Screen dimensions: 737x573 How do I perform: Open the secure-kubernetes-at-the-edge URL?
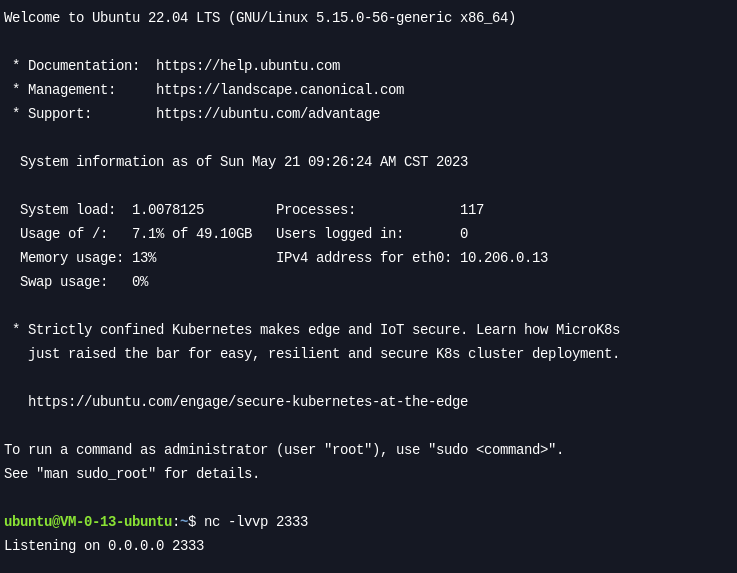(248, 402)
